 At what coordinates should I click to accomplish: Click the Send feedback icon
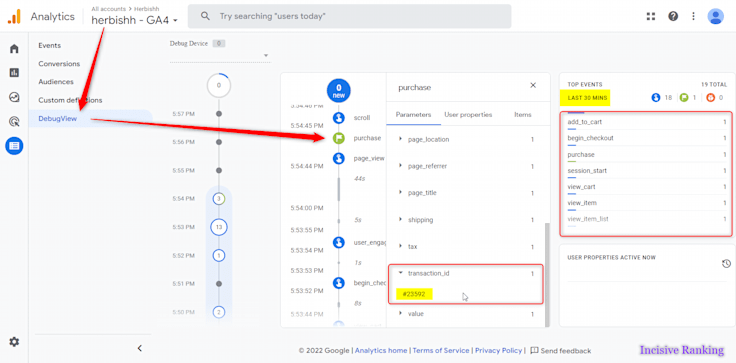(x=534, y=350)
